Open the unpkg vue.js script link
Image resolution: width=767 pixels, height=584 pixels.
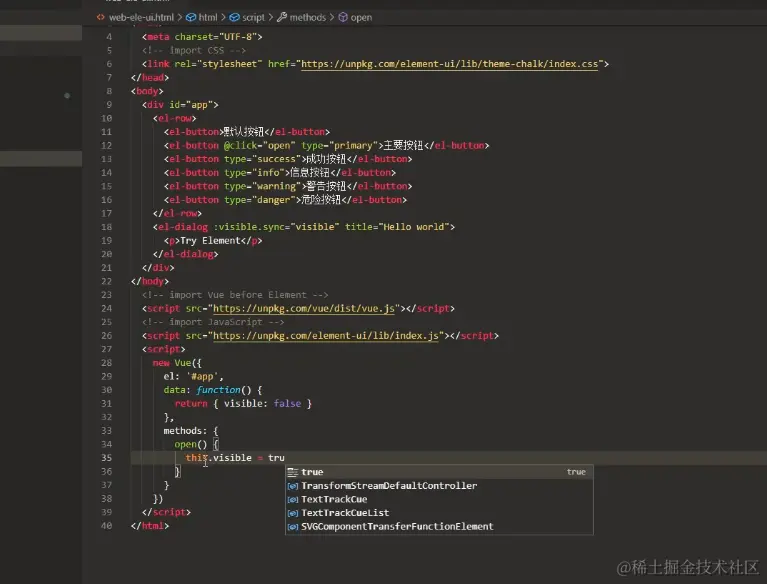point(304,309)
